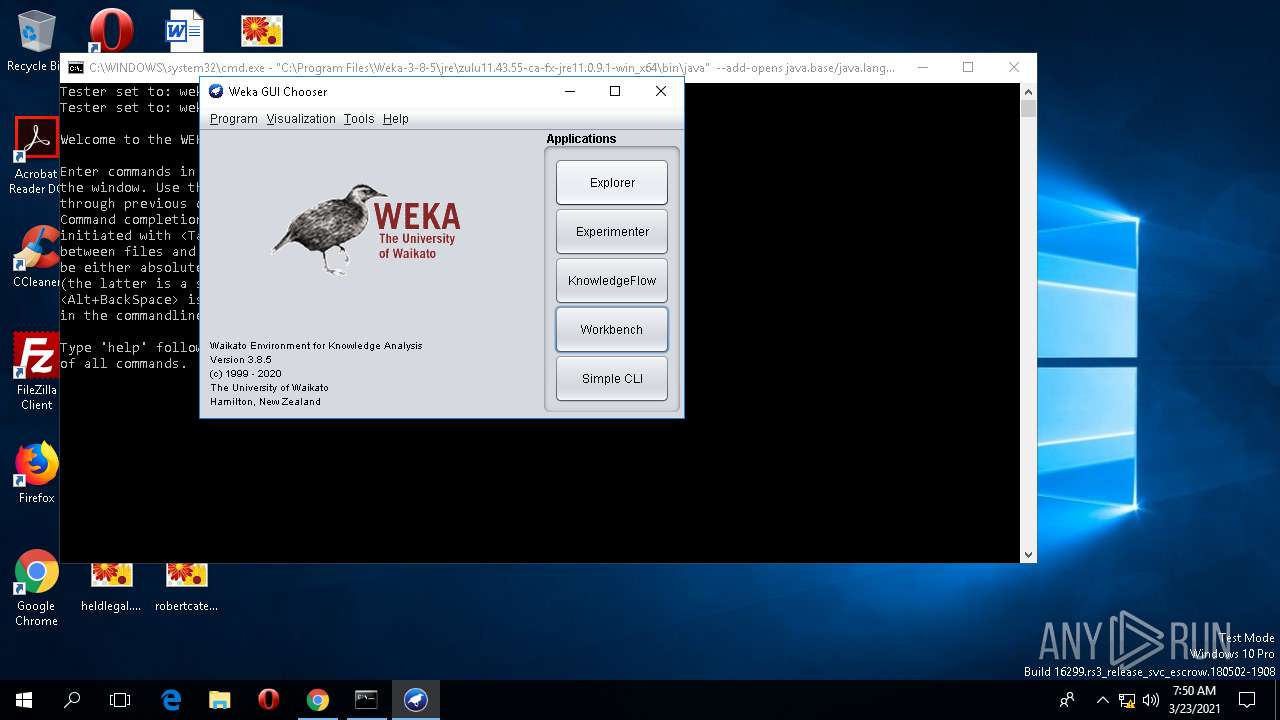This screenshot has height=720, width=1280.
Task: Launch the Workbench application
Action: click(612, 330)
